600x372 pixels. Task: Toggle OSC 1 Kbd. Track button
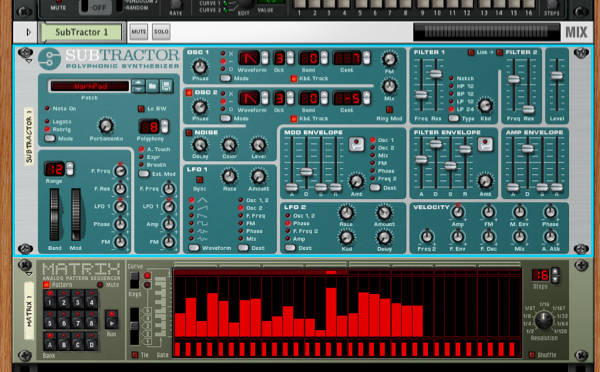pos(294,79)
